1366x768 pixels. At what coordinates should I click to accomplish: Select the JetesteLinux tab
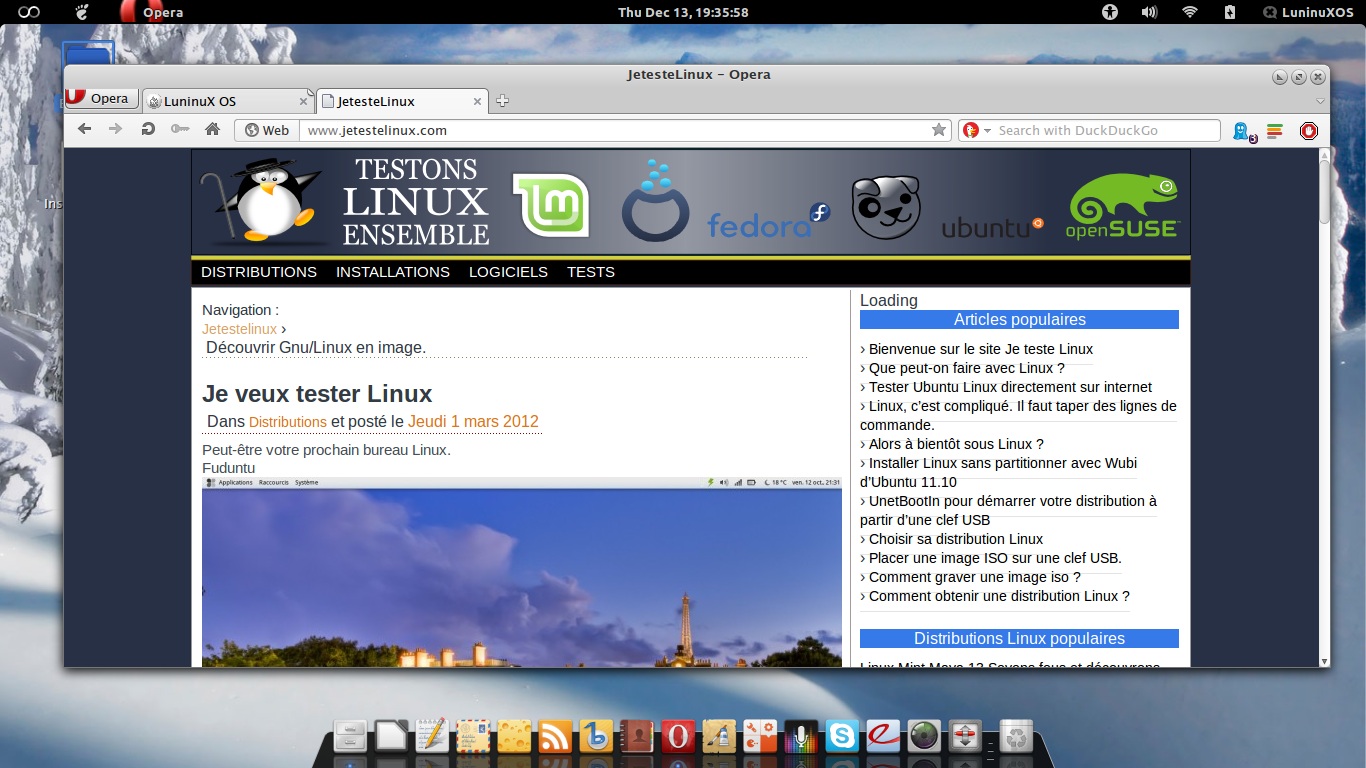point(400,101)
